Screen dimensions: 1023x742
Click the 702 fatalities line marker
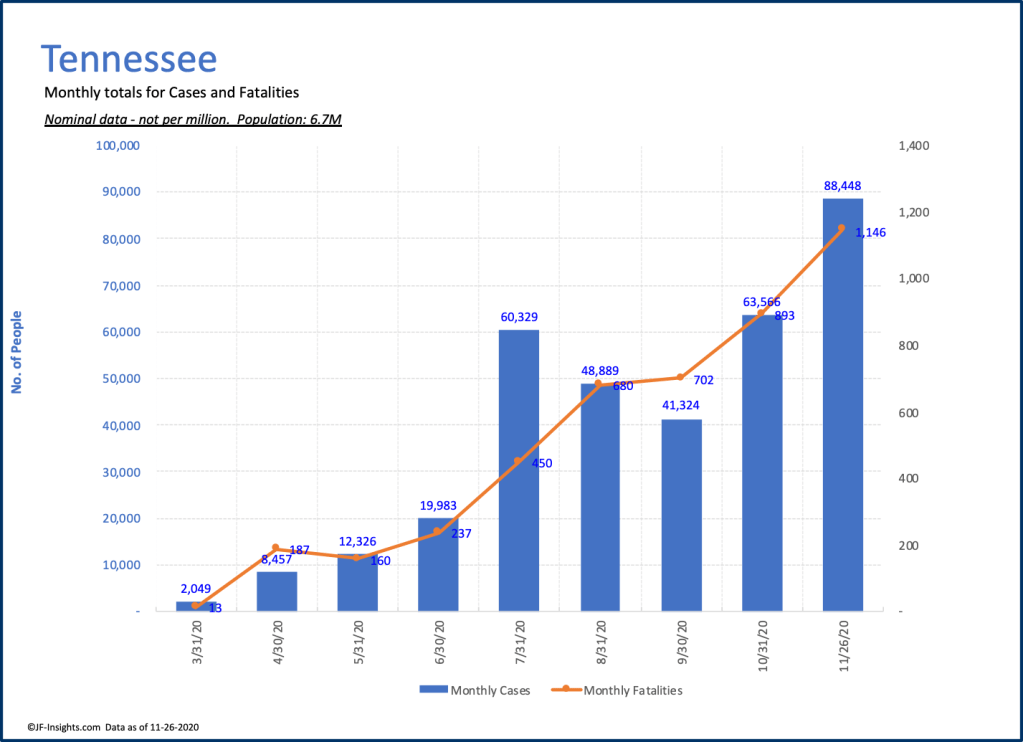(x=680, y=377)
